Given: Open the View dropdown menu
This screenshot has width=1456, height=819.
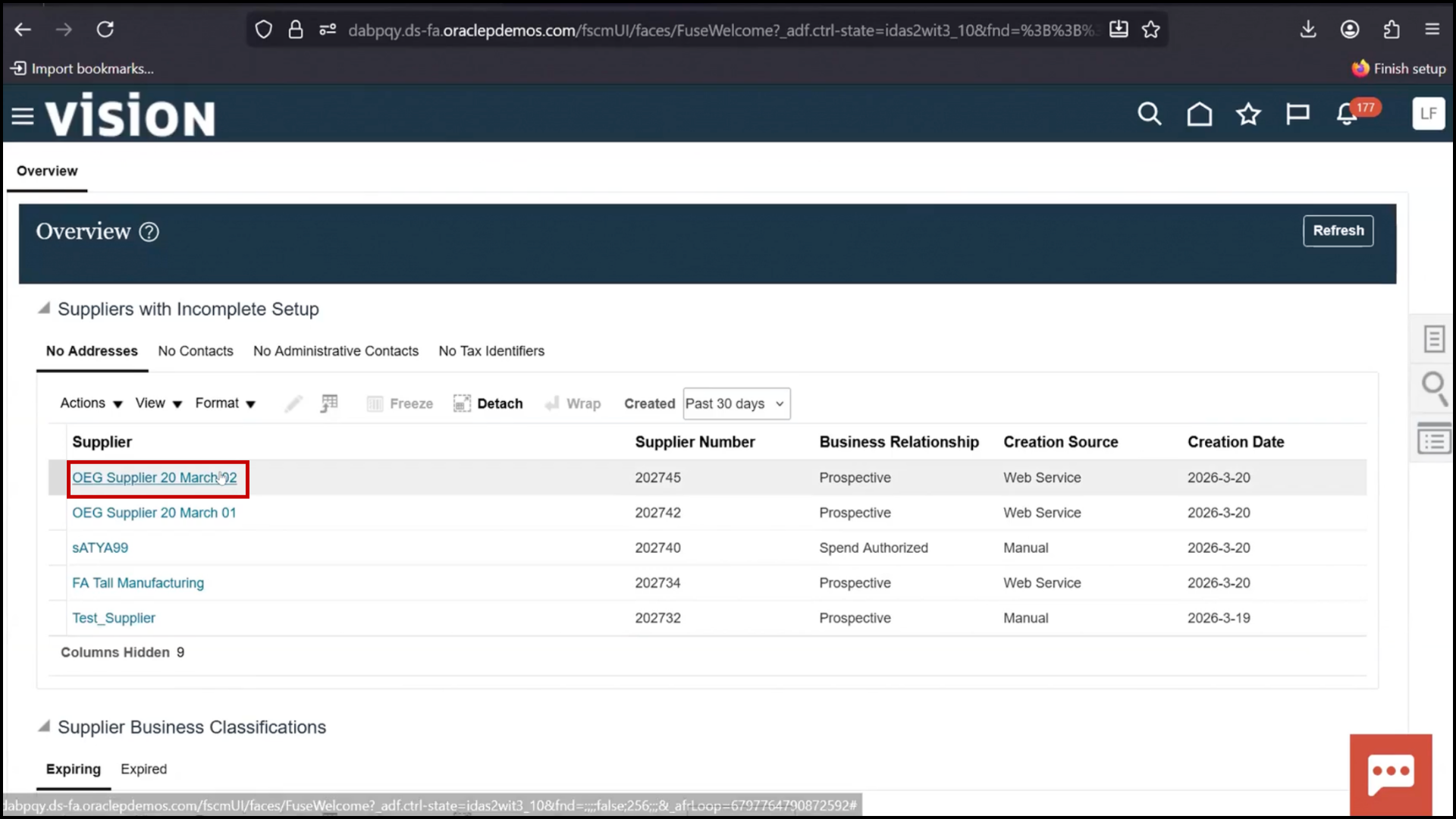Looking at the screenshot, I should tap(158, 403).
